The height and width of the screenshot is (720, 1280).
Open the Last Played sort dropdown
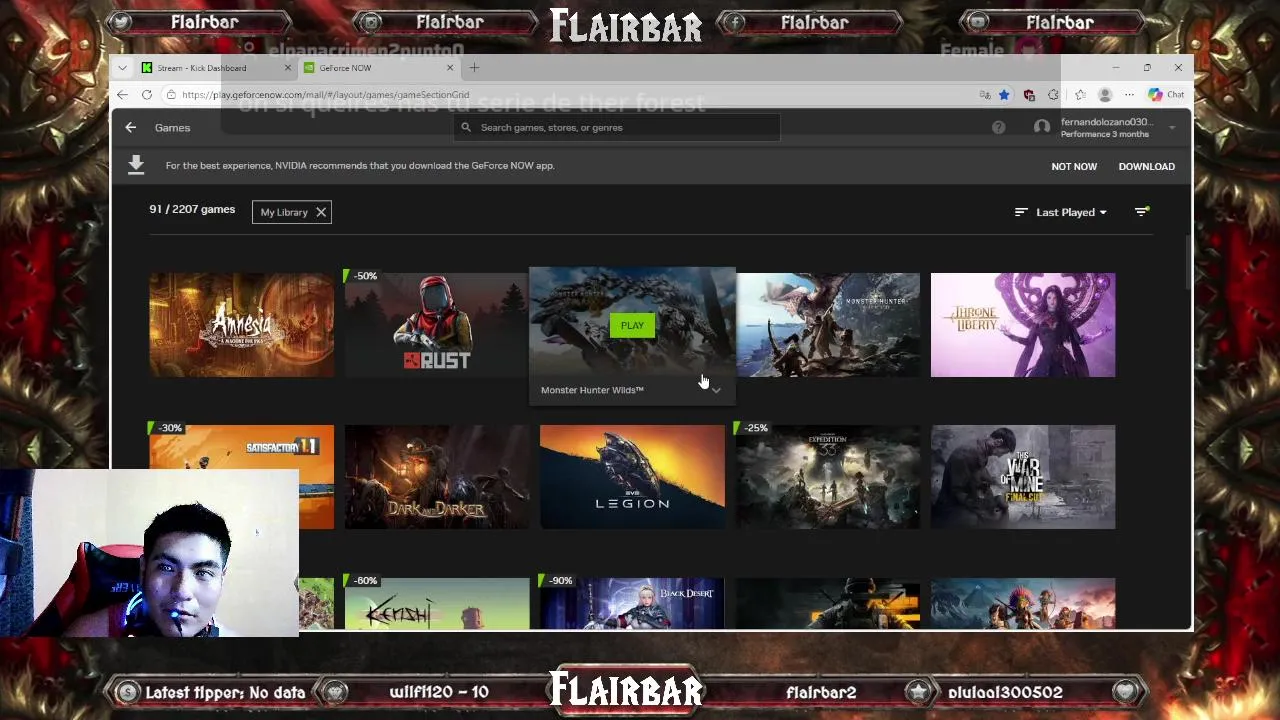point(1061,212)
